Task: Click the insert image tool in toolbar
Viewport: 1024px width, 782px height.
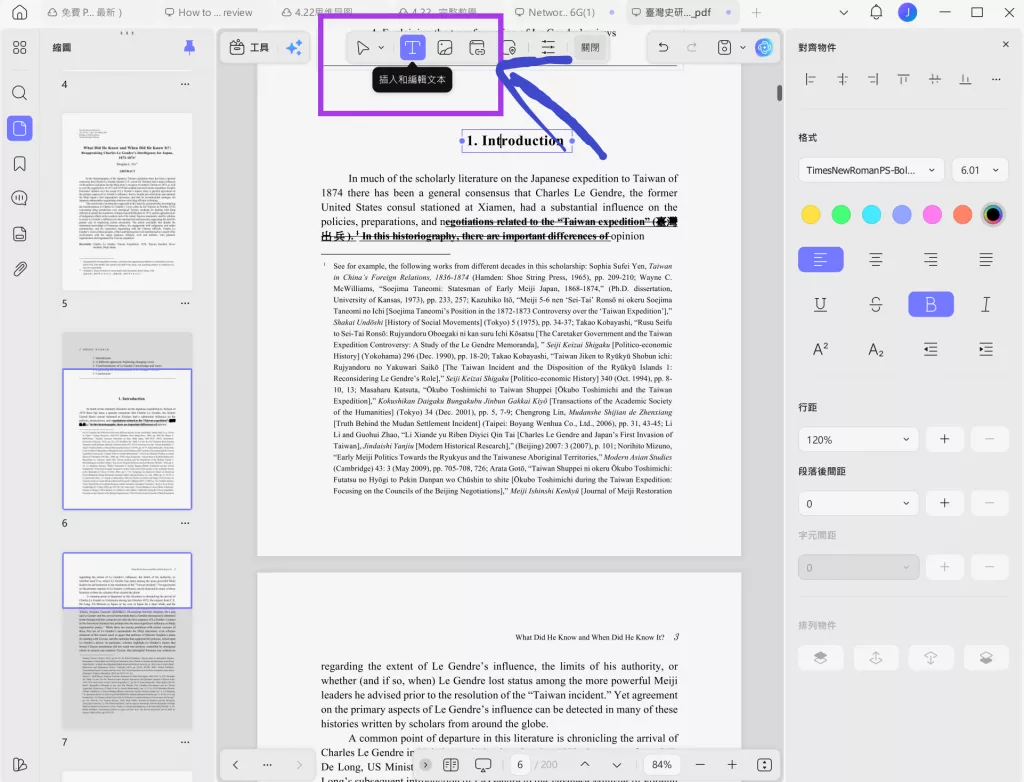Action: pos(445,47)
